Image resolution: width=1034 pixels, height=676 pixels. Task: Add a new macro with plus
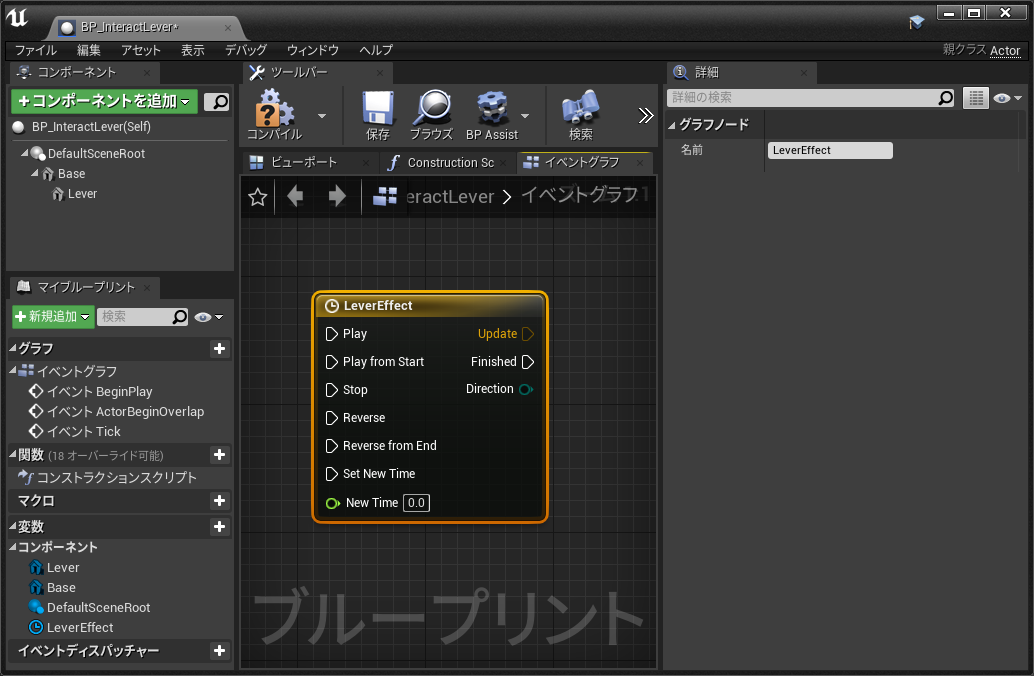(x=220, y=501)
